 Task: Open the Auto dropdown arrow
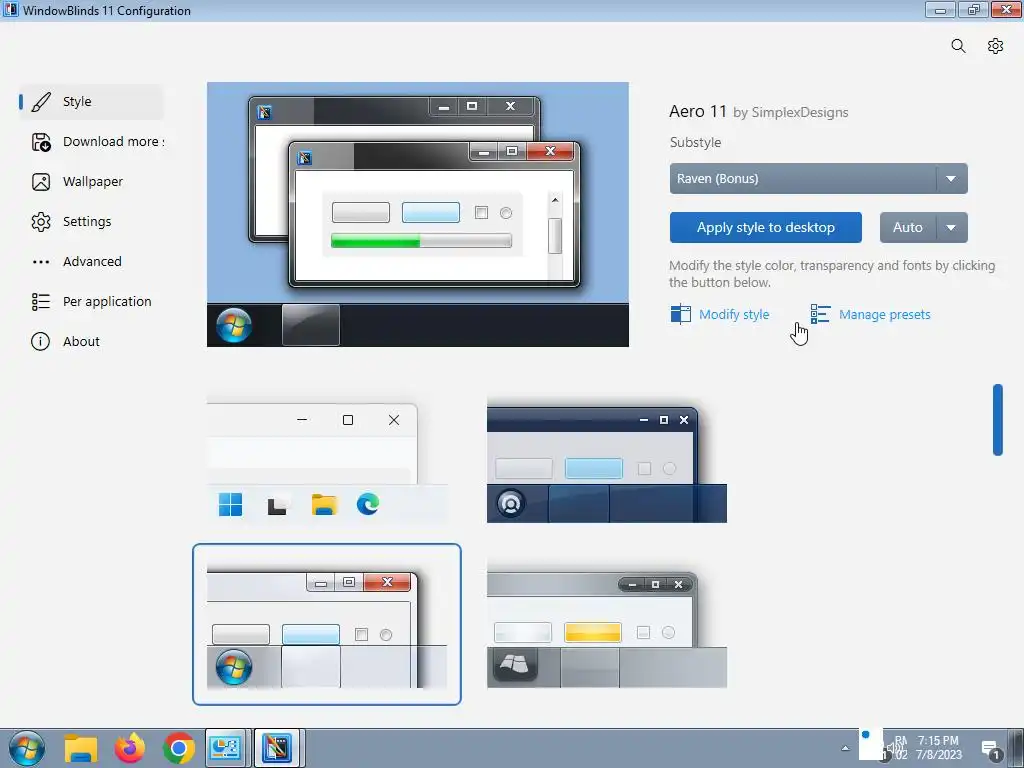[951, 227]
